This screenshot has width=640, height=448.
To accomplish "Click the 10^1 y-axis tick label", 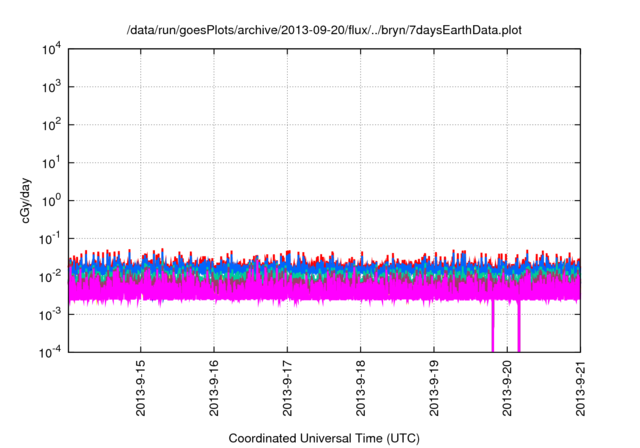I will [x=52, y=163].
